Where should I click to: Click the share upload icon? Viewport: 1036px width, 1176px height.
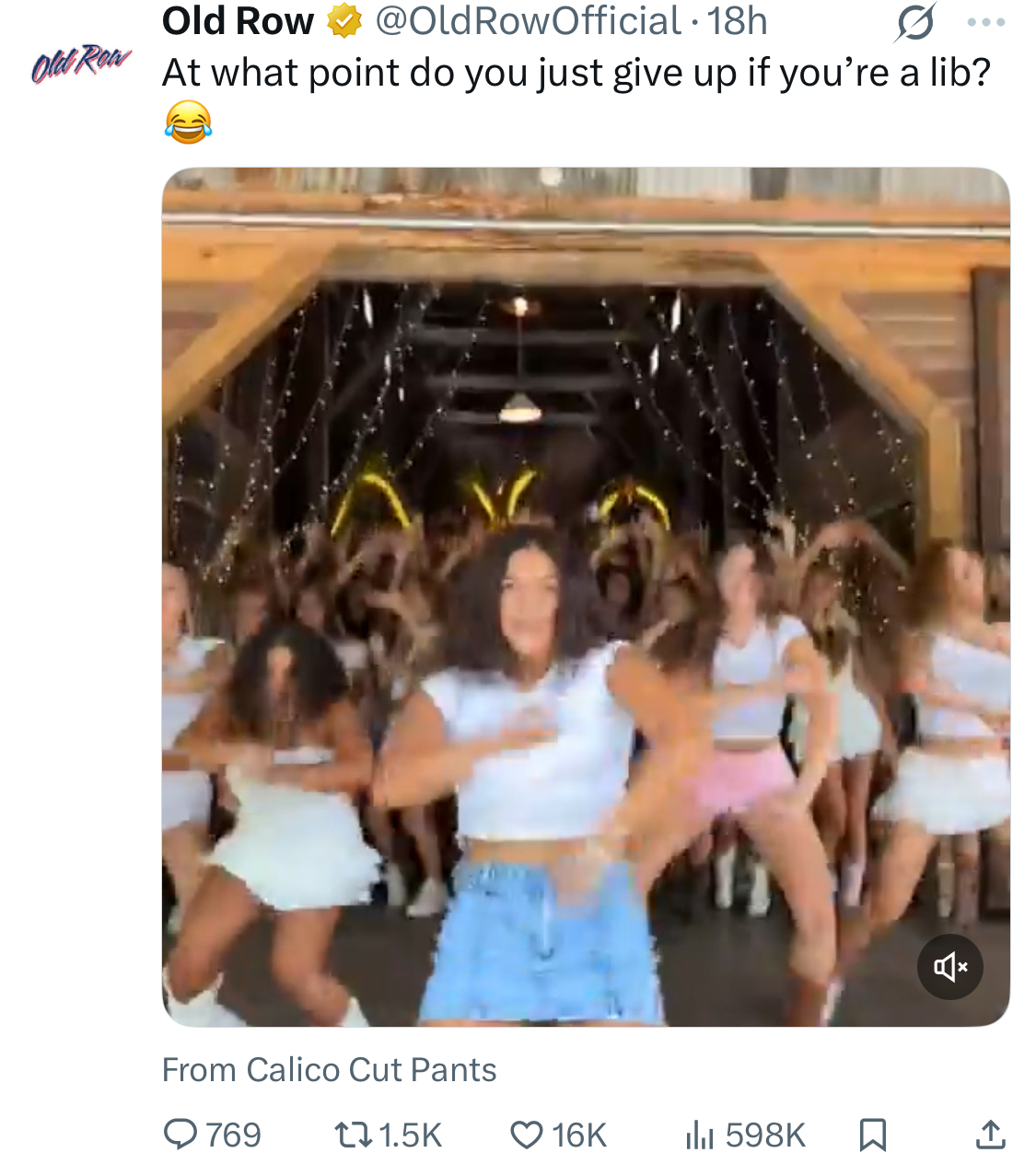click(990, 1135)
